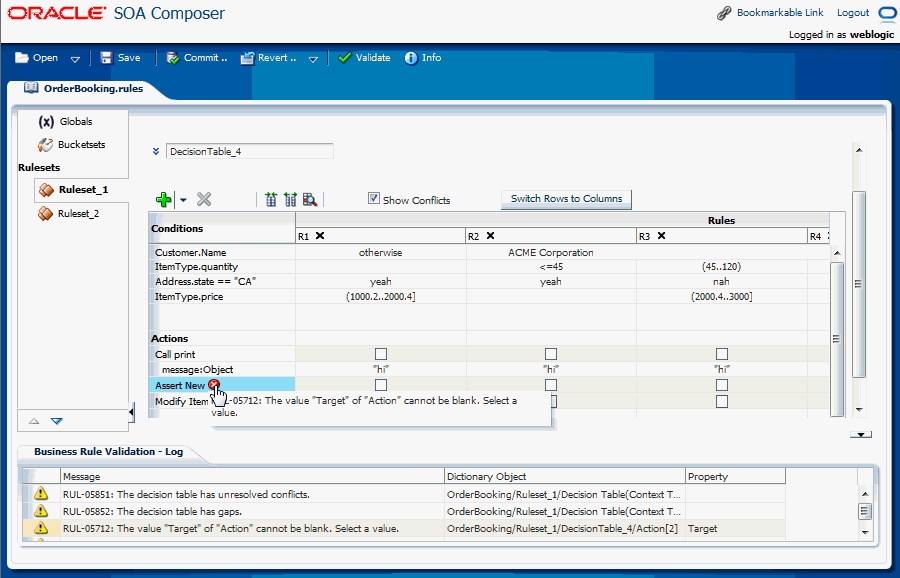Viewport: 900px width, 578px height.
Task: Click the red error icon beside Assert New
Action: [x=214, y=385]
